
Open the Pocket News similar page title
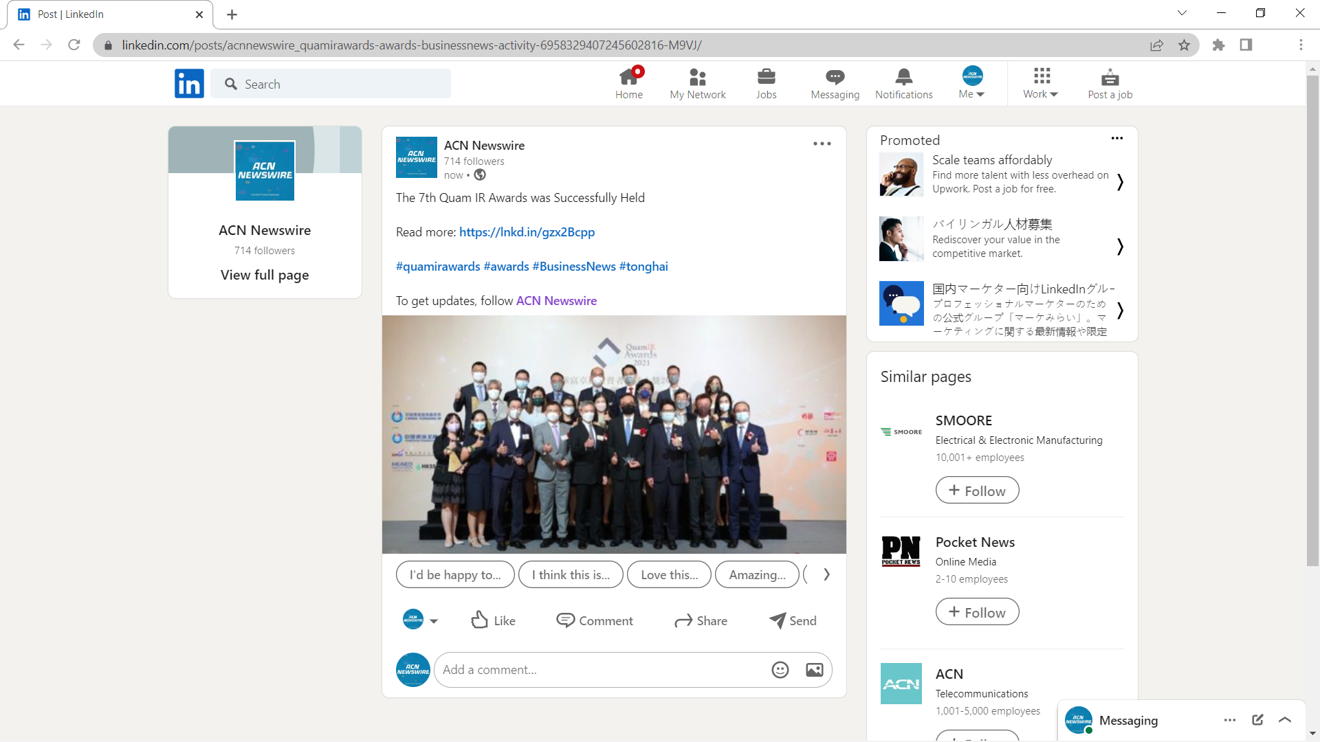(975, 542)
